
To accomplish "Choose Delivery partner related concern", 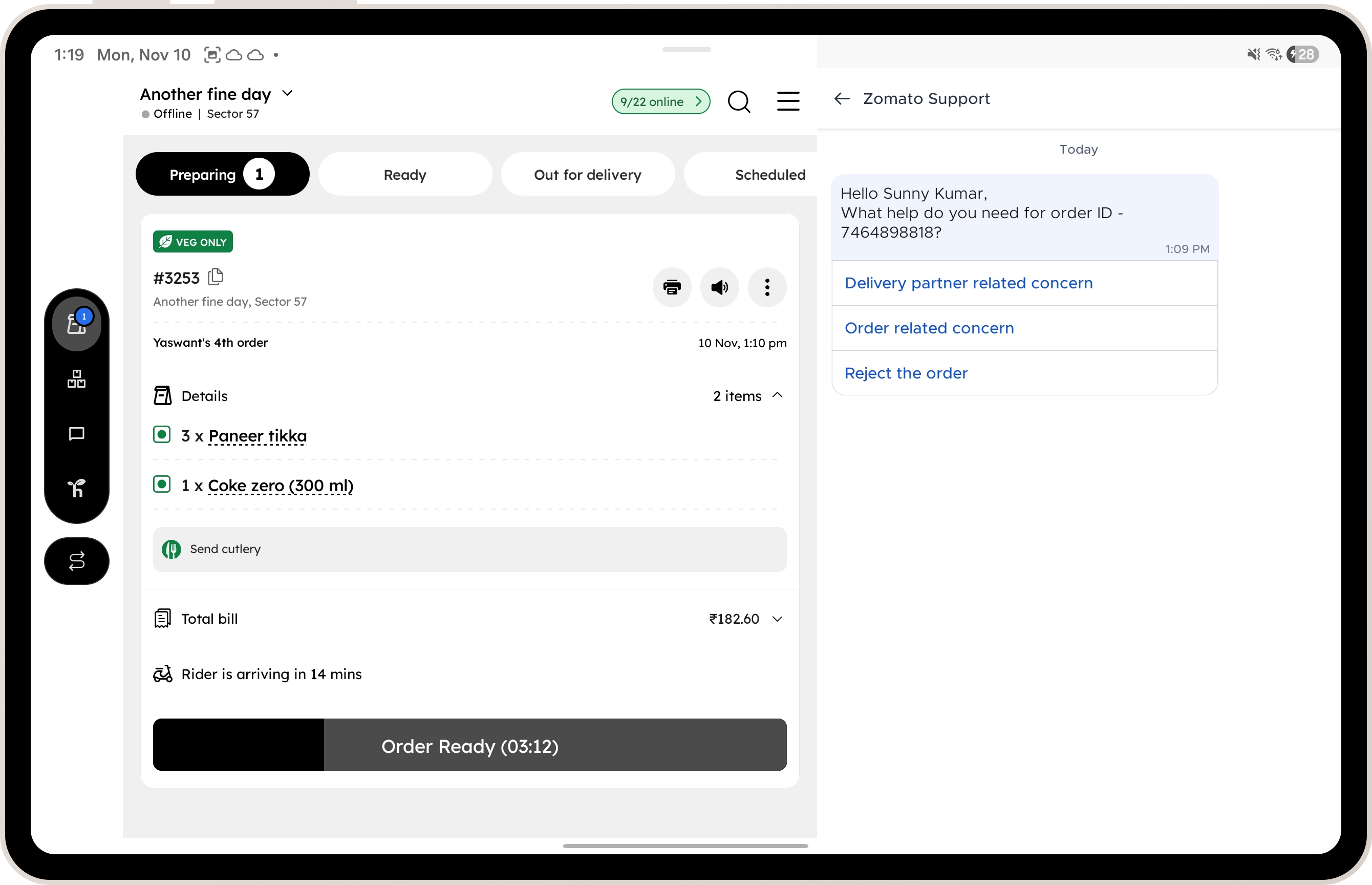I will [x=968, y=283].
